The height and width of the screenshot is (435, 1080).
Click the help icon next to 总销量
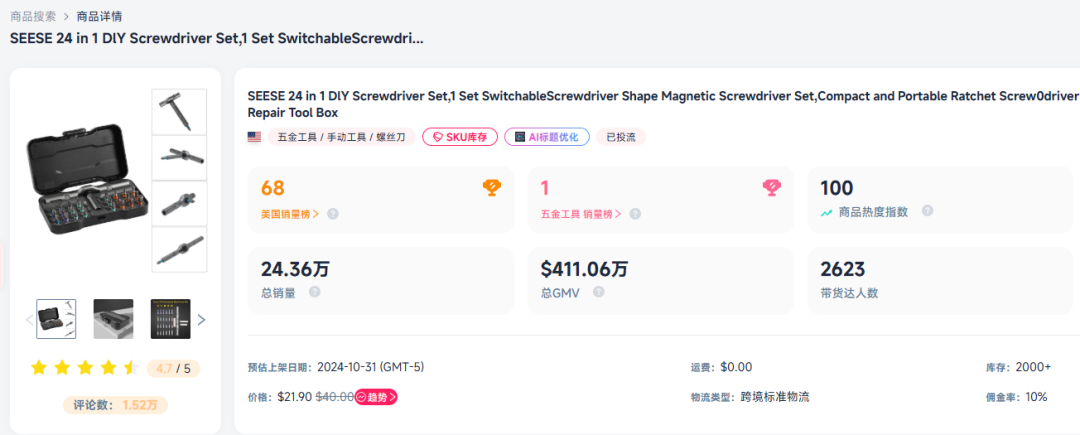pyautogui.click(x=315, y=292)
